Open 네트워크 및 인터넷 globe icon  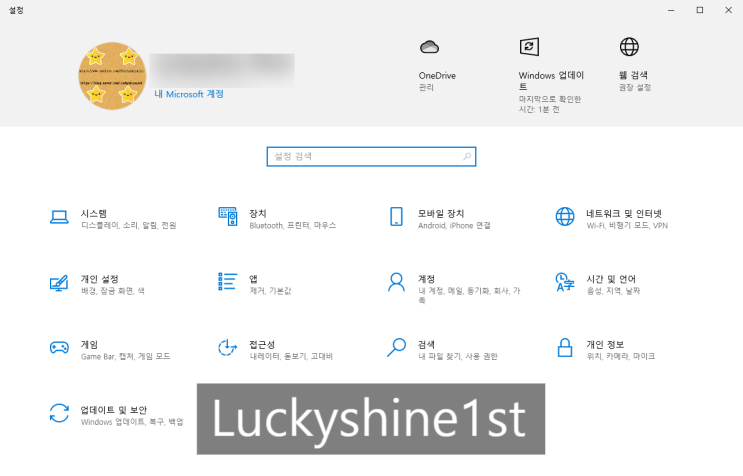click(x=565, y=216)
